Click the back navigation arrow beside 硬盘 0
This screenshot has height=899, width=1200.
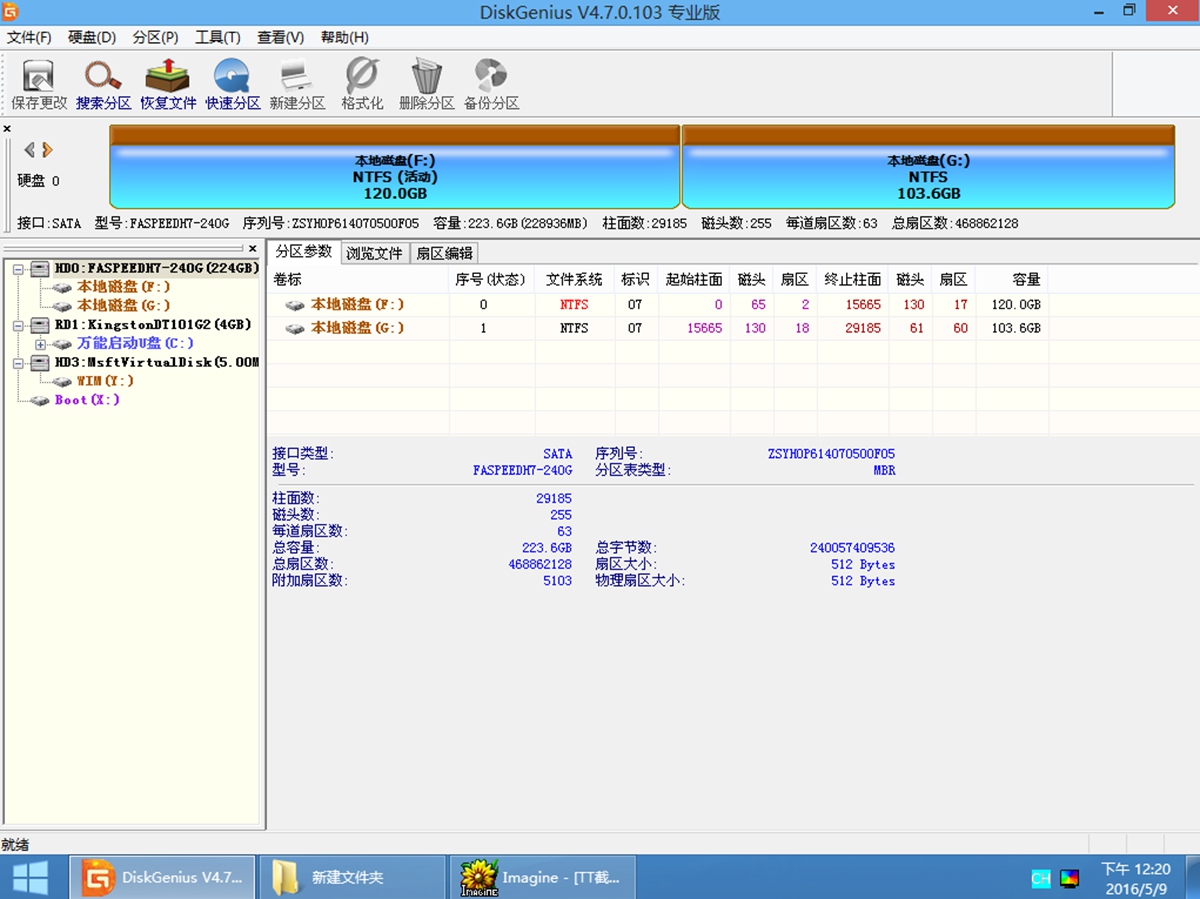pos(28,149)
